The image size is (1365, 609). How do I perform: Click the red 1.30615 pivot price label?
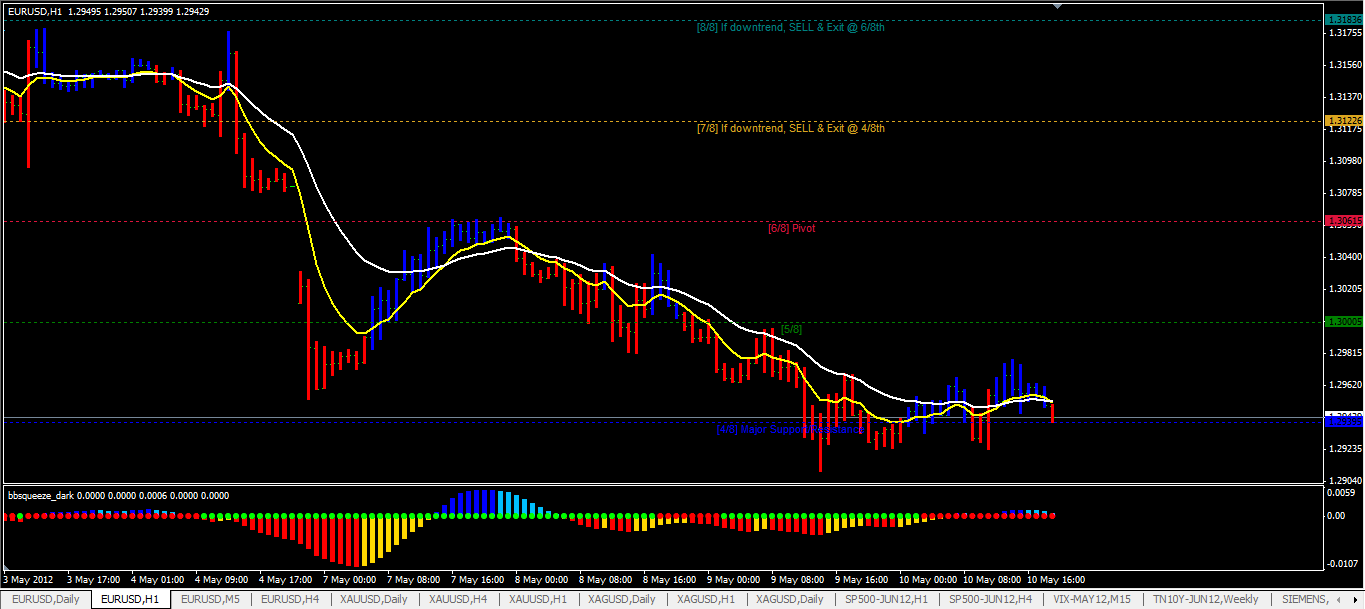pyautogui.click(x=1342, y=221)
